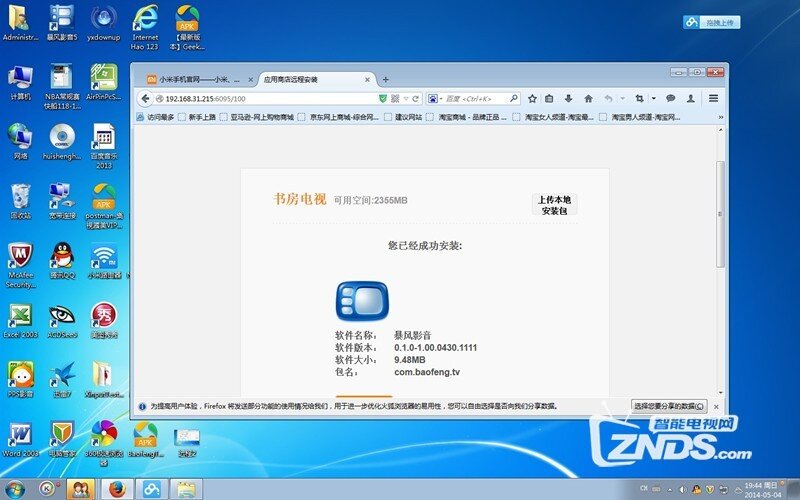The height and width of the screenshot is (500, 800).
Task: Select 360 browser colorful desktop icon
Action: click(x=104, y=443)
